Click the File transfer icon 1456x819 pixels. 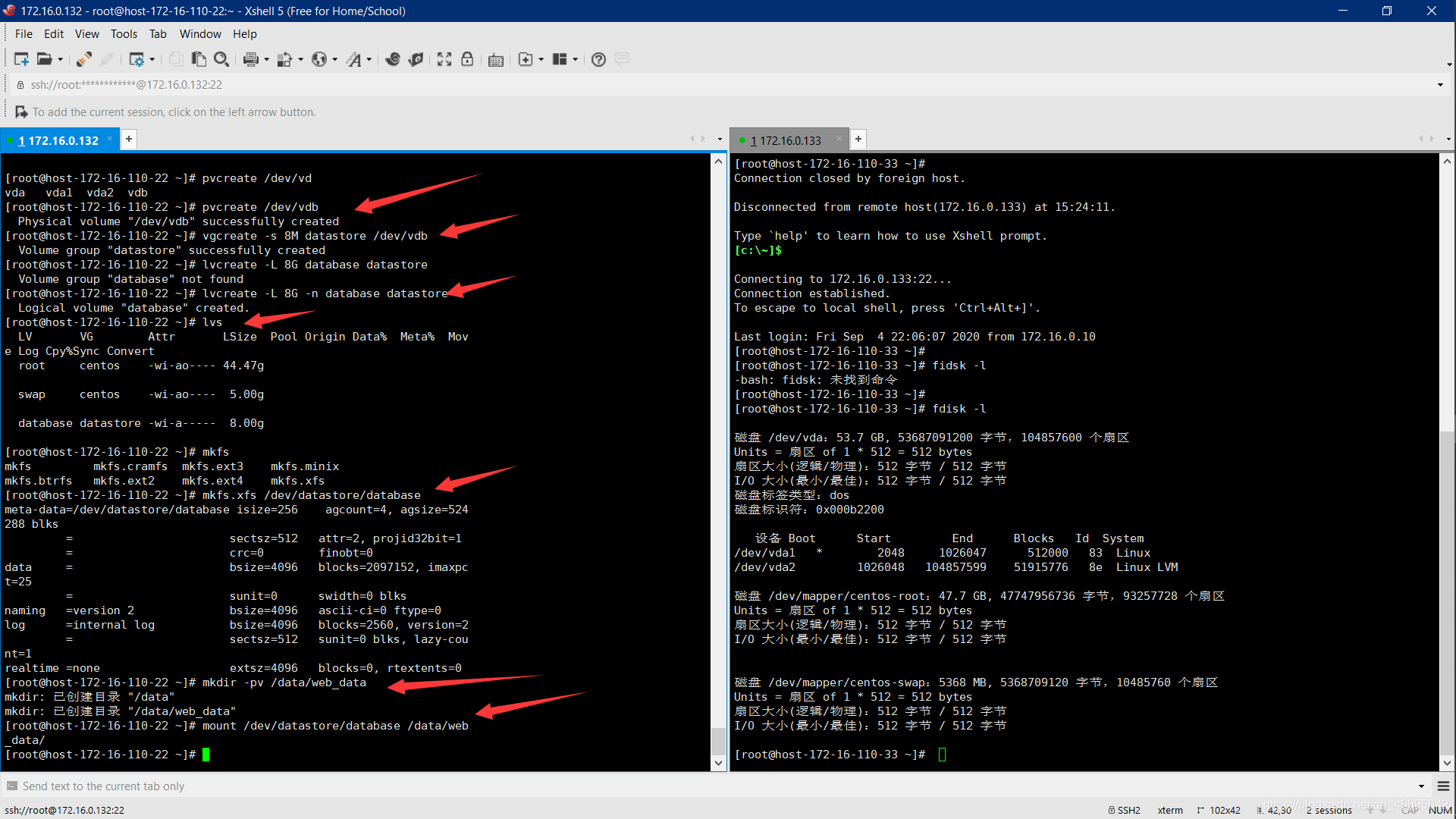click(x=285, y=59)
